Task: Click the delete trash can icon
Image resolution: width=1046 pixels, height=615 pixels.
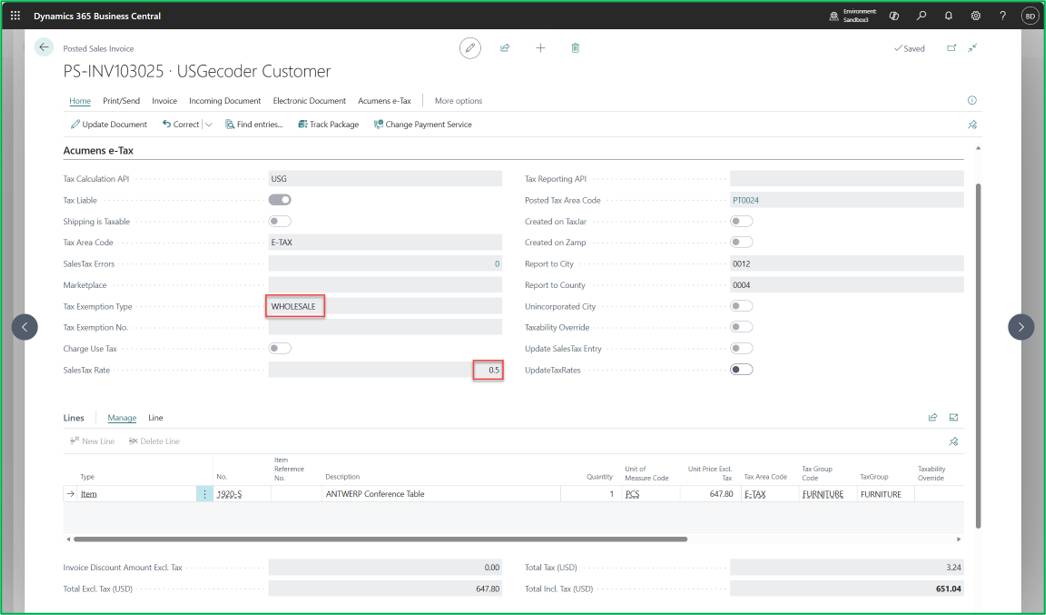Action: click(x=575, y=48)
